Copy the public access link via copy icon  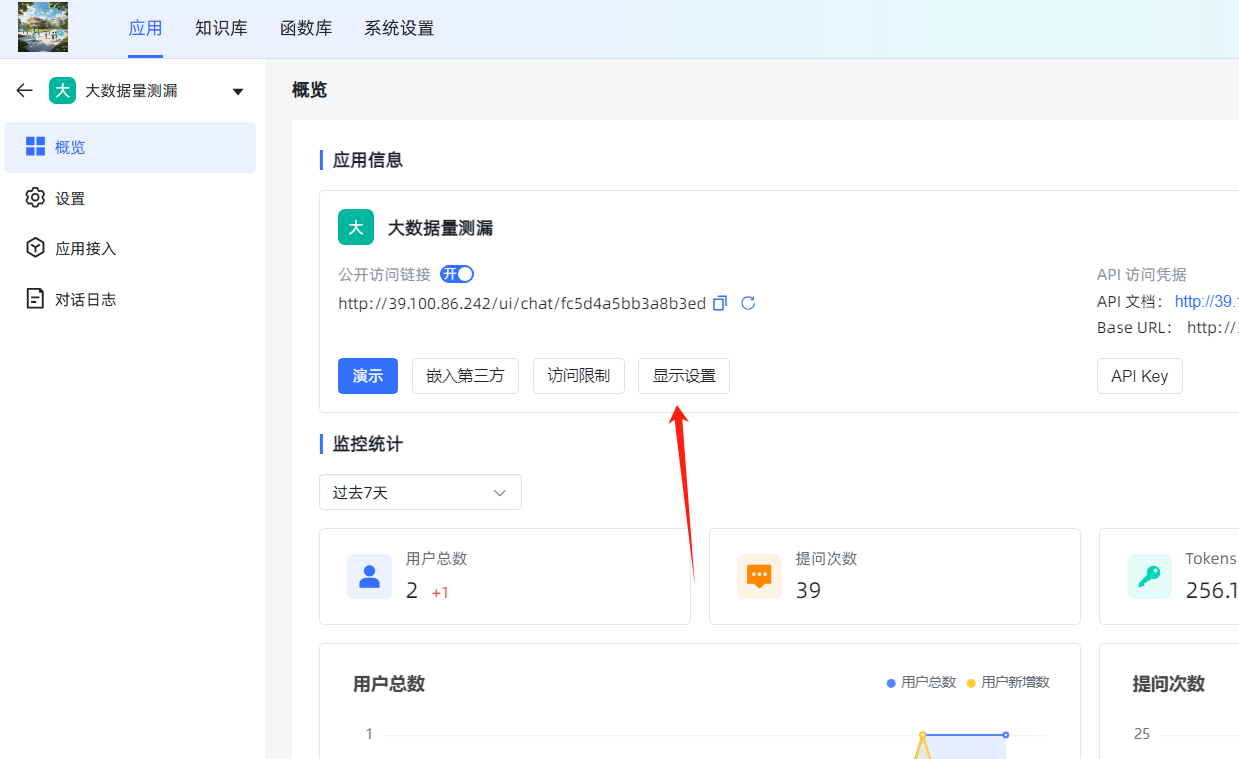coord(720,303)
